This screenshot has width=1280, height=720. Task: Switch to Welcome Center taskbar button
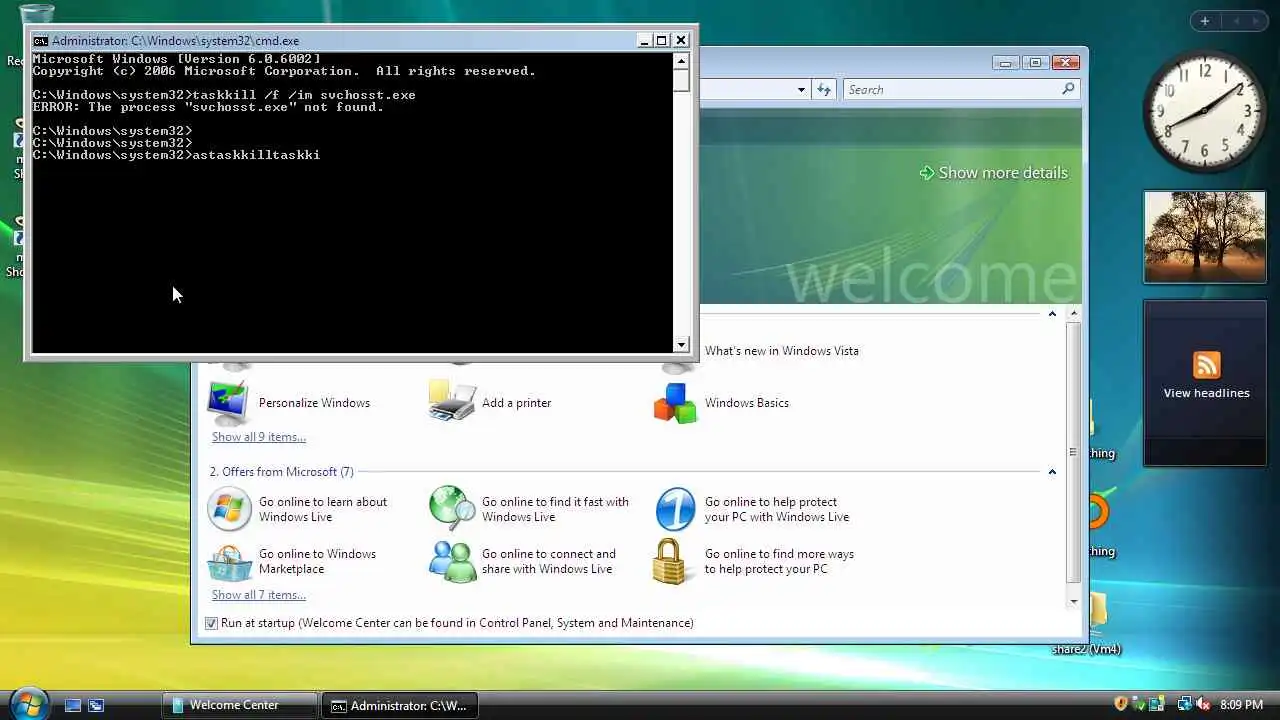click(240, 705)
